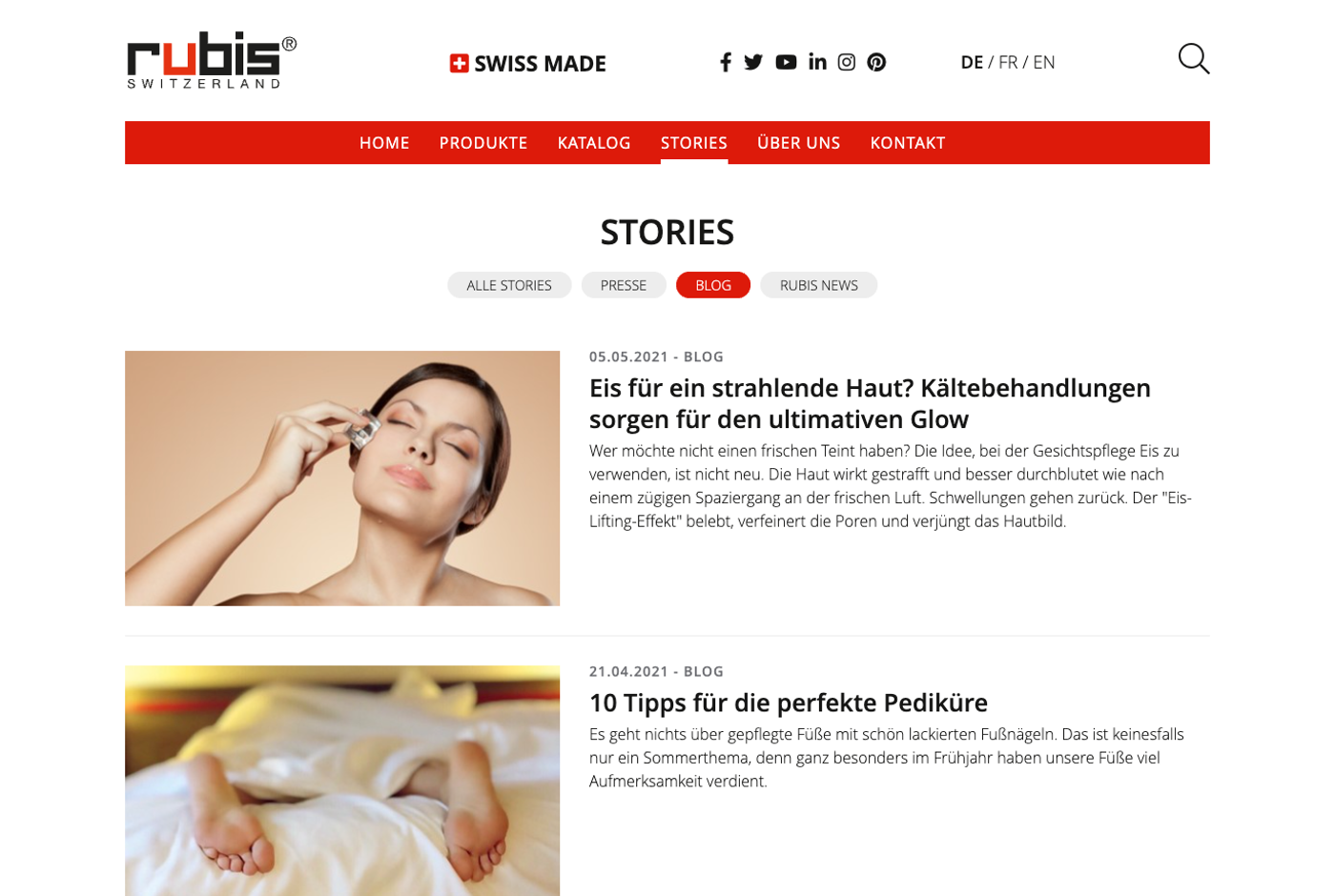1335x896 pixels.
Task: Select the Rubis News filter
Action: click(x=818, y=285)
